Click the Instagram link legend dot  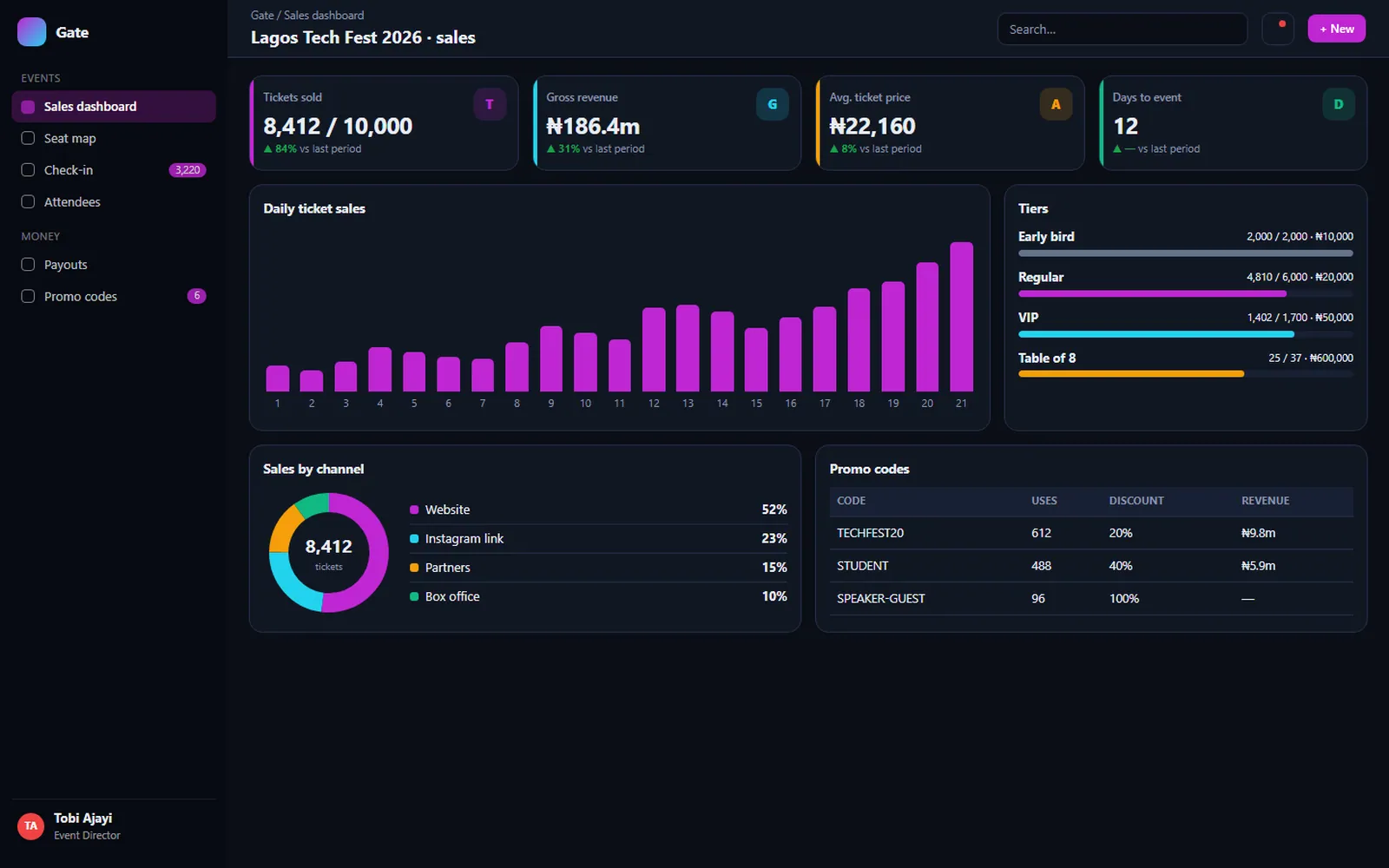click(x=414, y=539)
